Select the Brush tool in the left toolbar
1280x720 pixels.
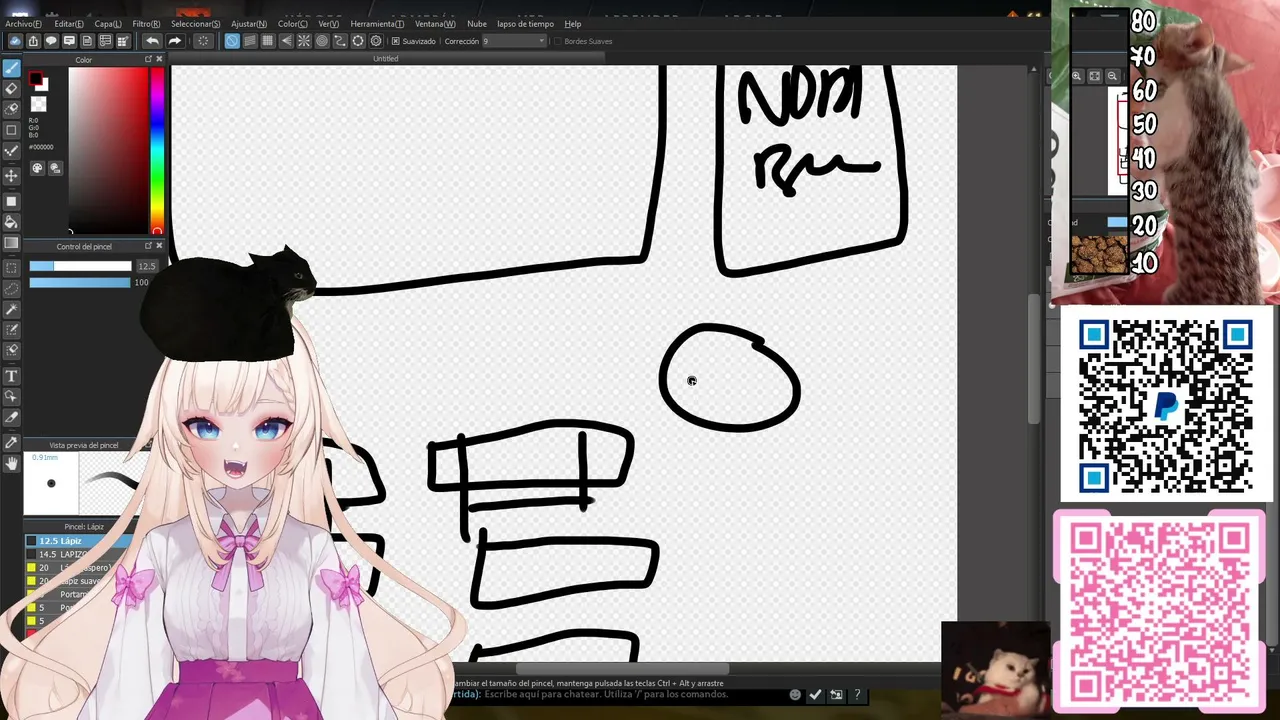click(x=12, y=68)
